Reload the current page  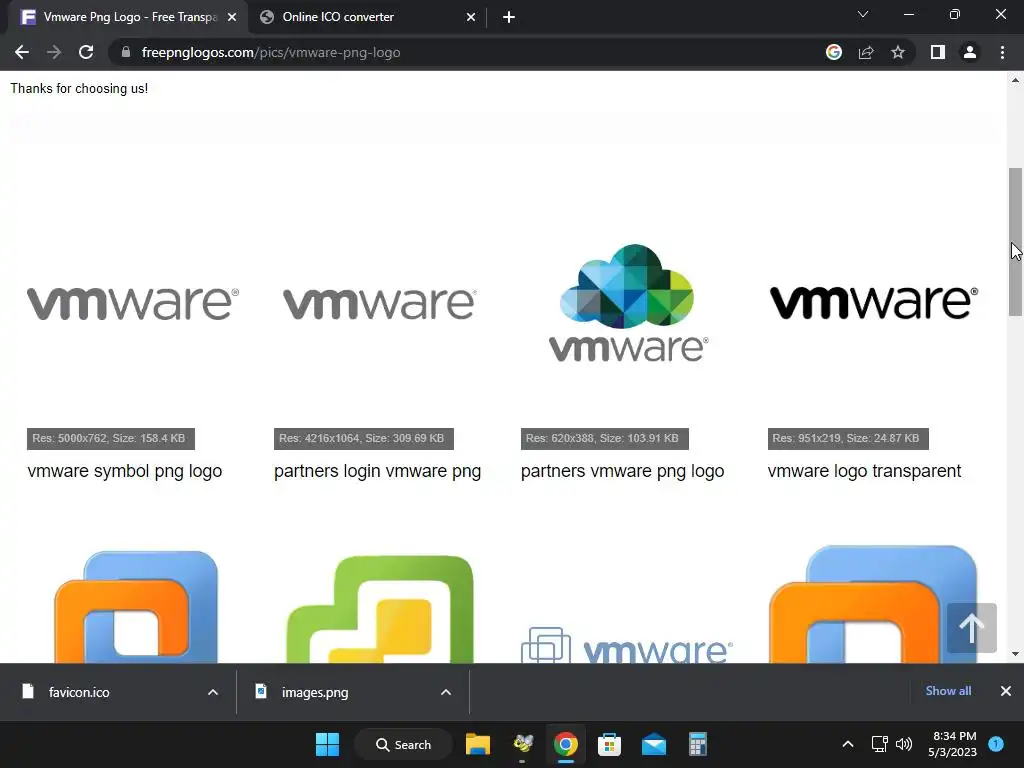pos(86,52)
